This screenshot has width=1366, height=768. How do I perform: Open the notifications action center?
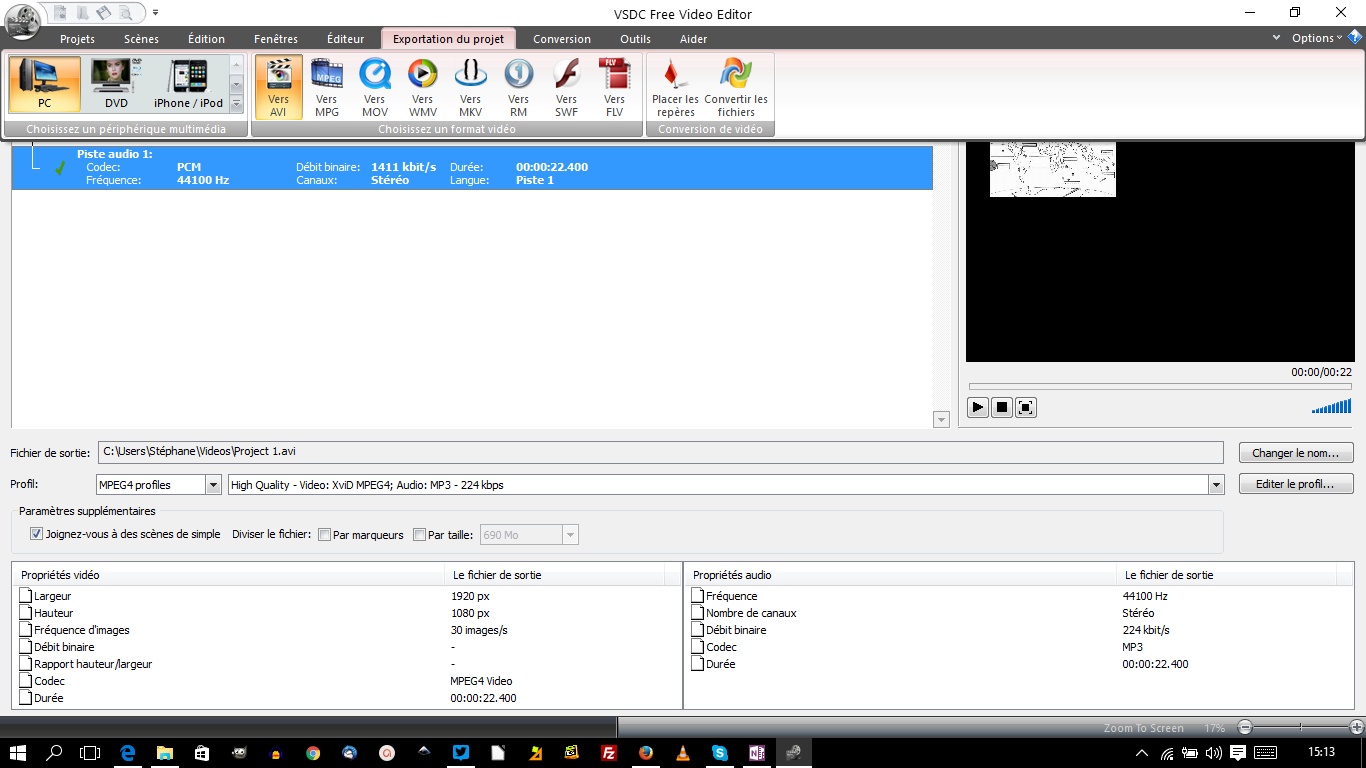(x=1238, y=752)
